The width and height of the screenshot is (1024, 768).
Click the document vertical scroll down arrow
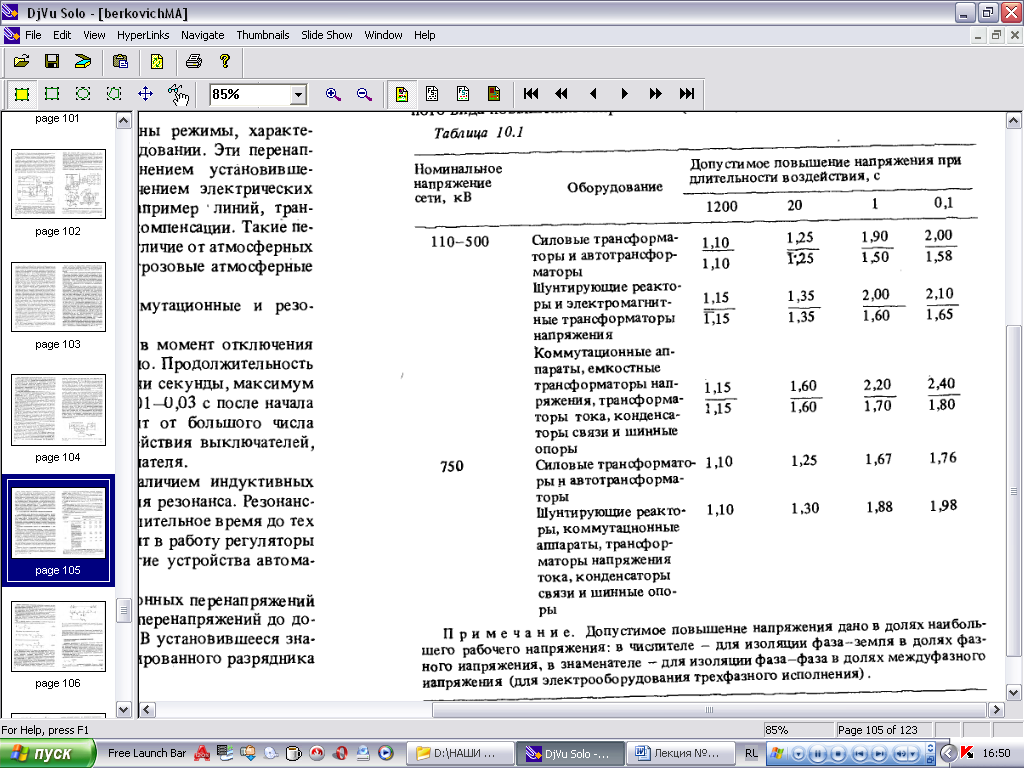(1014, 693)
